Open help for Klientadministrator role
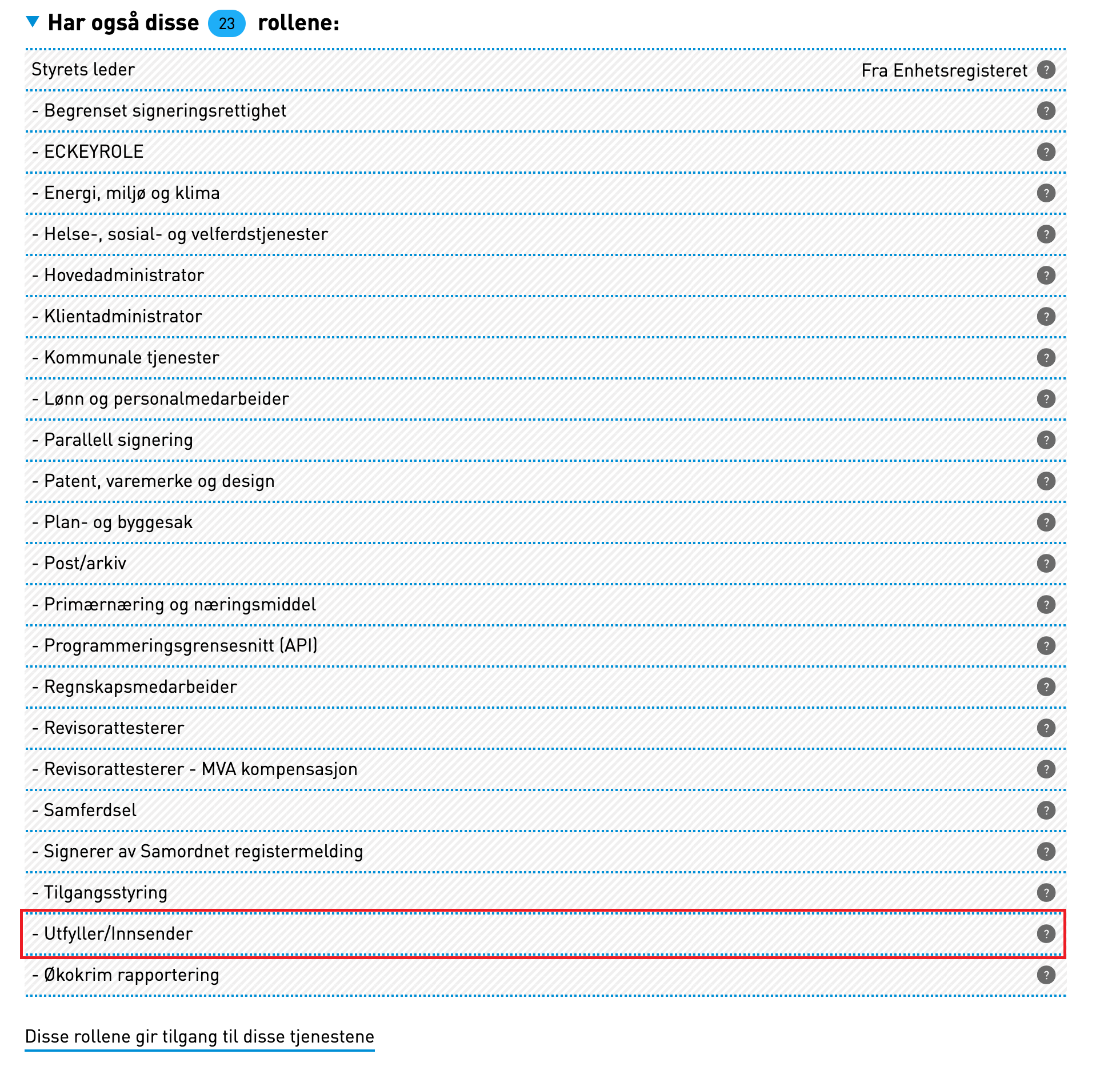 [1046, 317]
